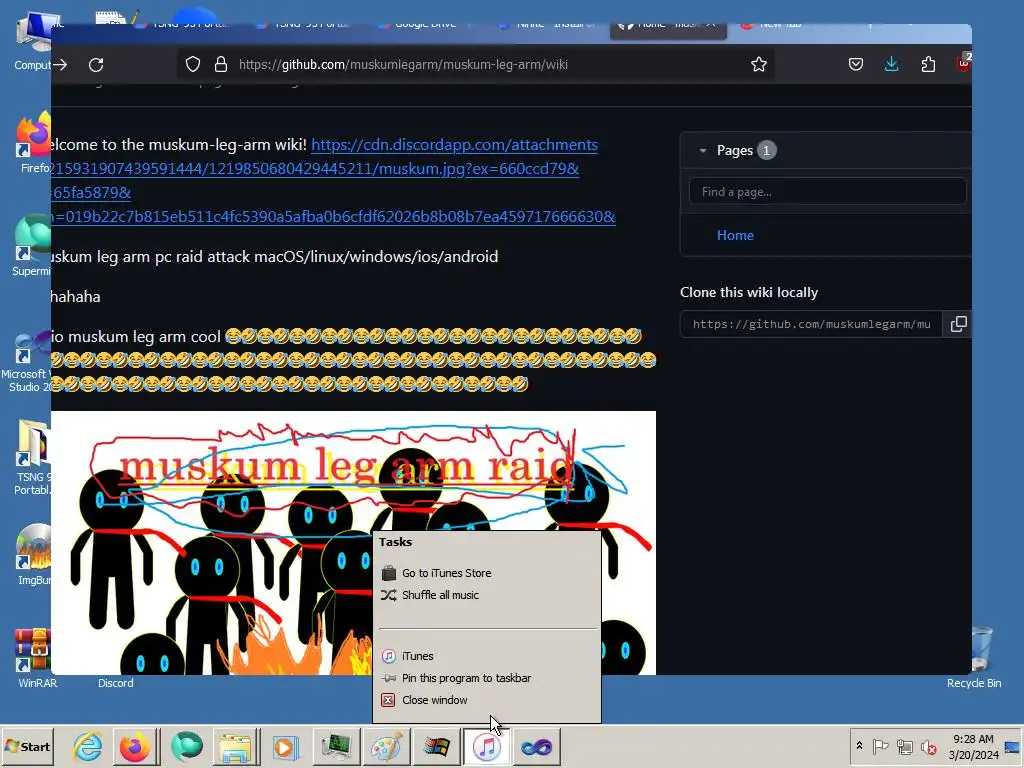
Task: Switch to the New Tab tab
Action: click(777, 26)
